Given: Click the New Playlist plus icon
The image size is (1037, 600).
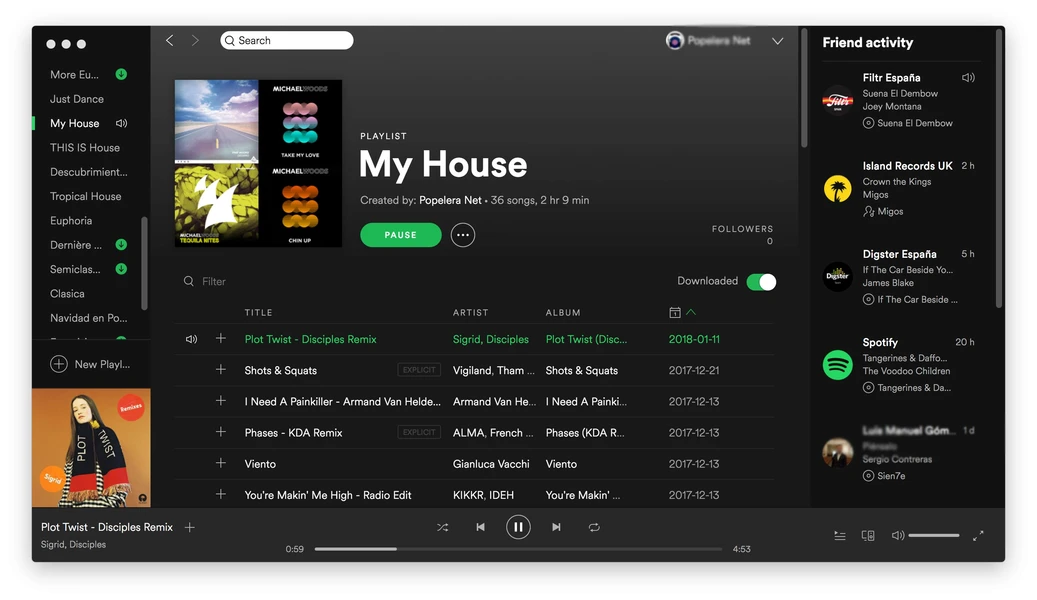Looking at the screenshot, I should click(x=59, y=364).
